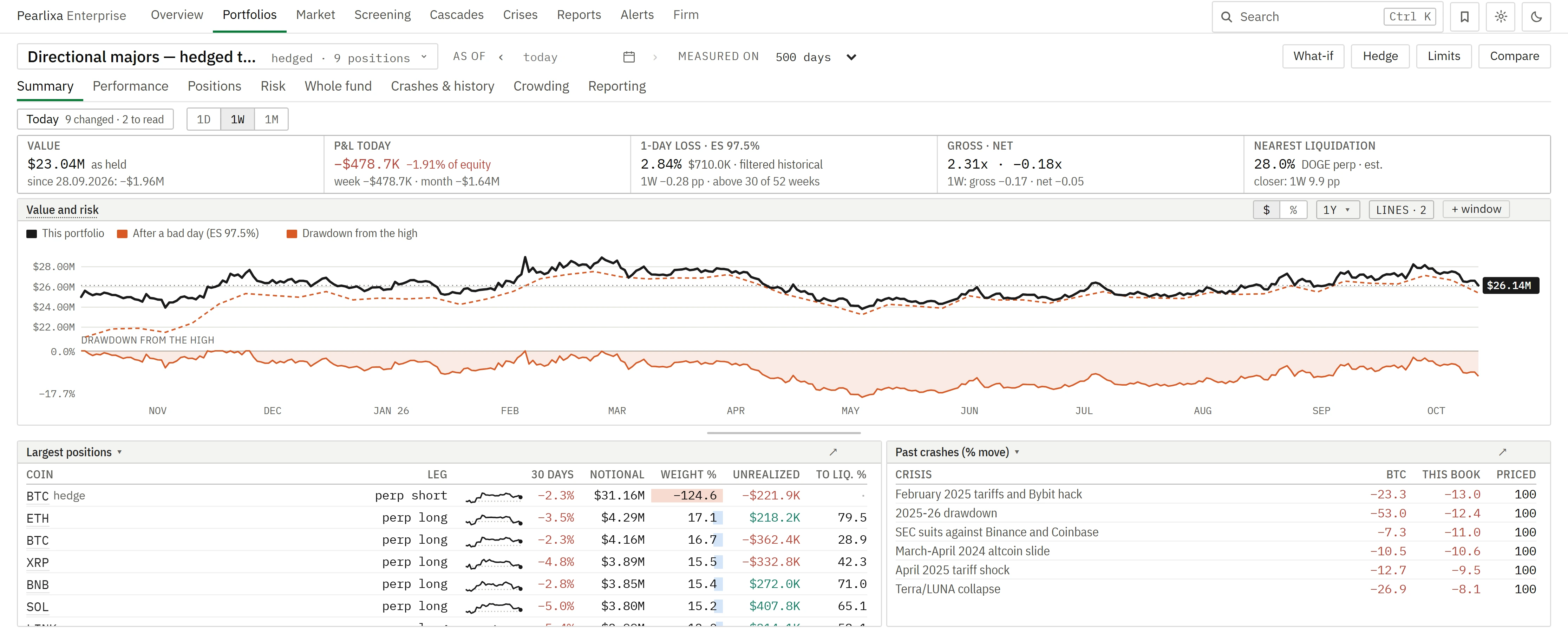
Task: Add a chart with + window
Action: [1476, 209]
